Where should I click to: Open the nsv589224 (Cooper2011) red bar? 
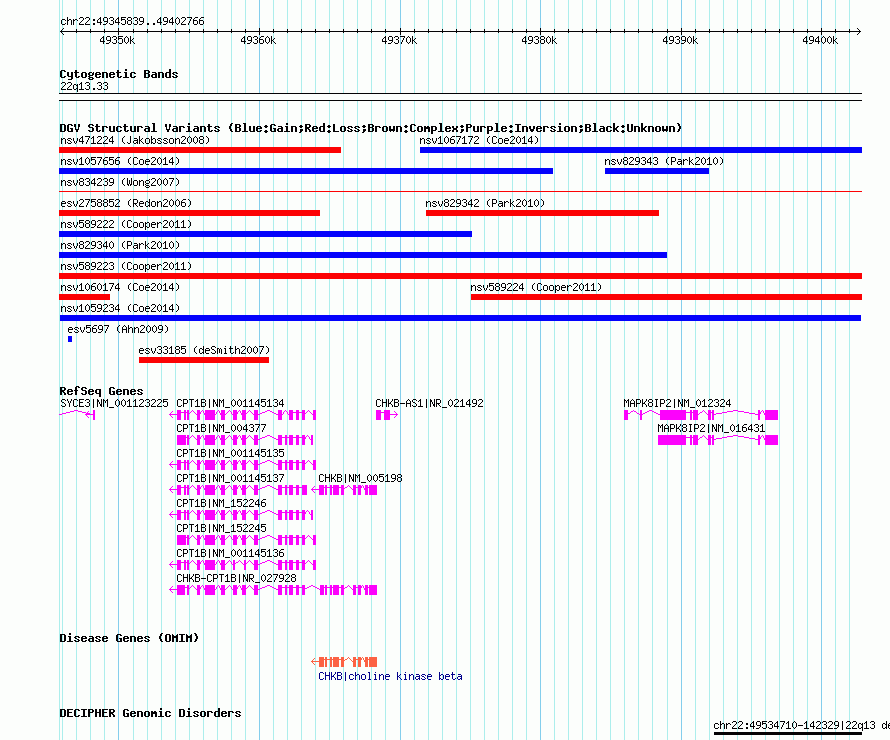tap(666, 297)
